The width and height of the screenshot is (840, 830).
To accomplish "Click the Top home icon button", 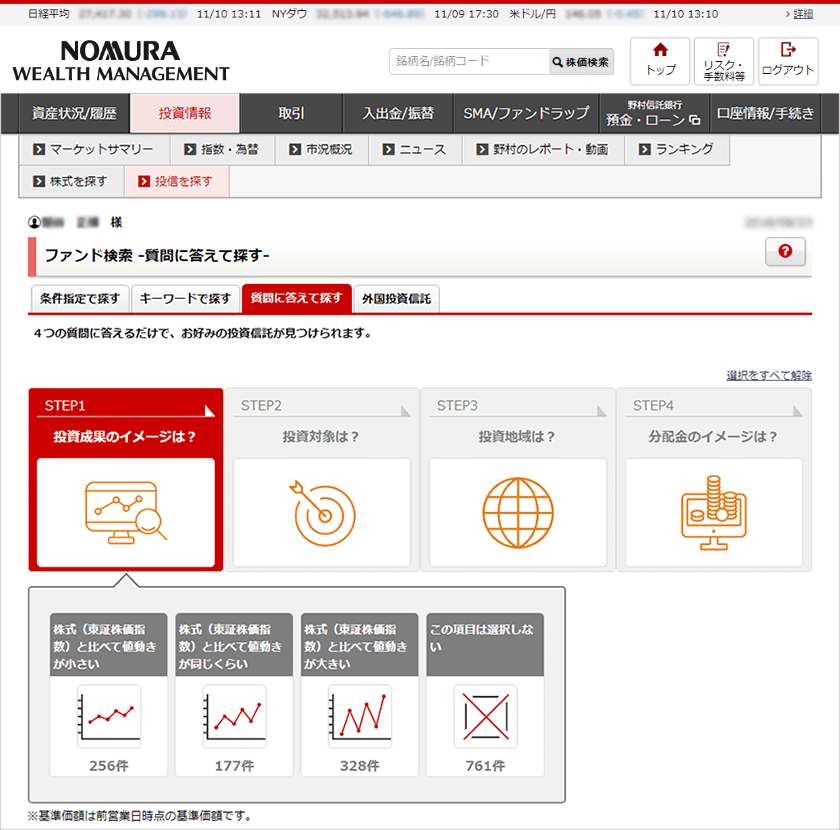I will [660, 60].
